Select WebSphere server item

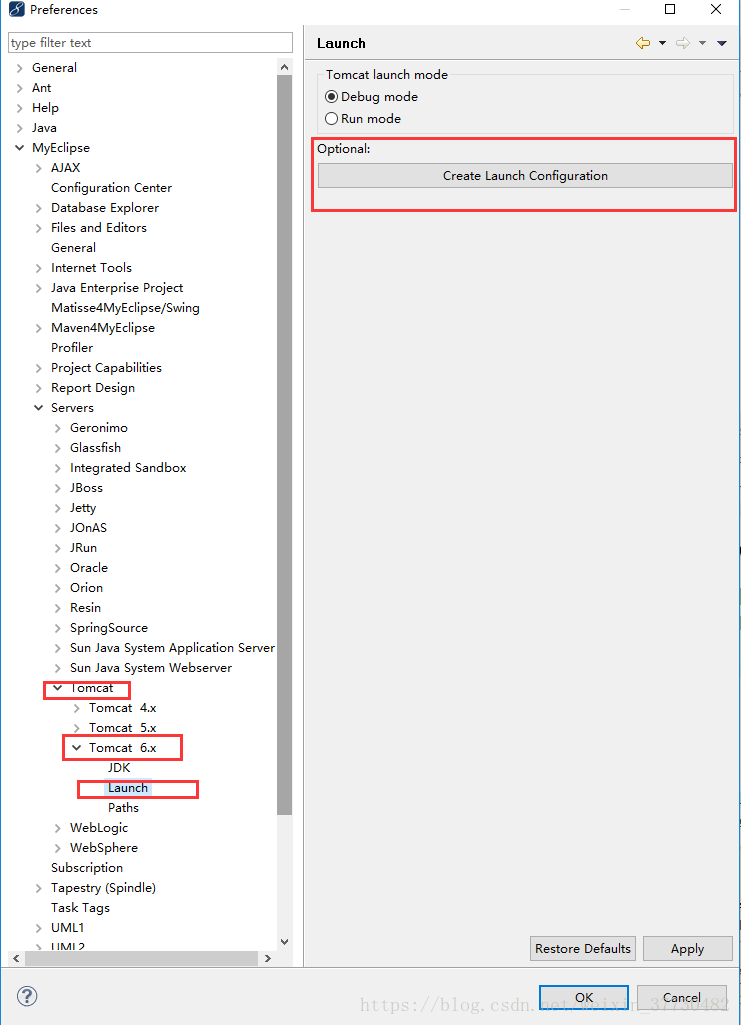pos(104,848)
